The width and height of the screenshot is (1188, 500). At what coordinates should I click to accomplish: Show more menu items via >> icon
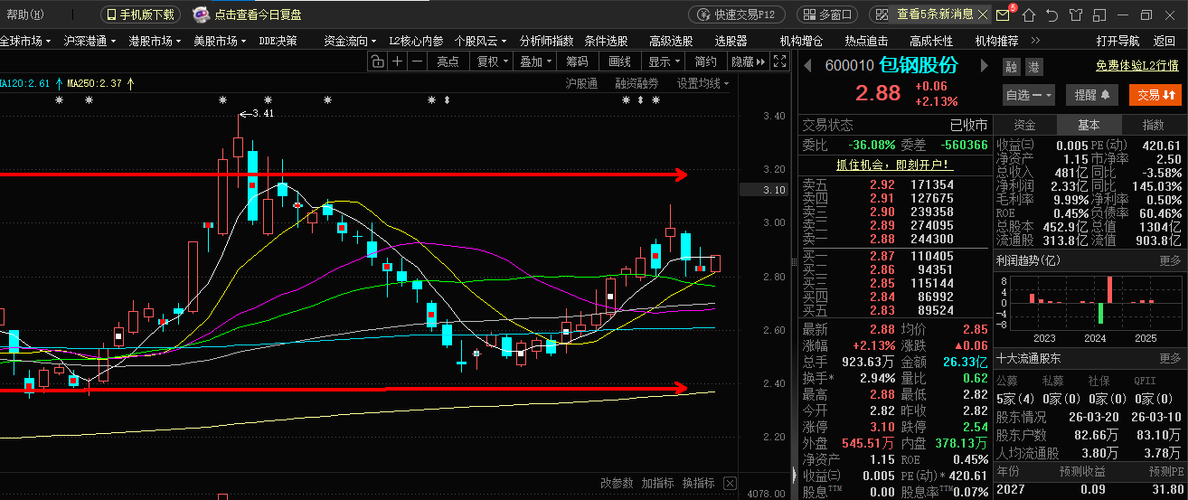click(1036, 41)
